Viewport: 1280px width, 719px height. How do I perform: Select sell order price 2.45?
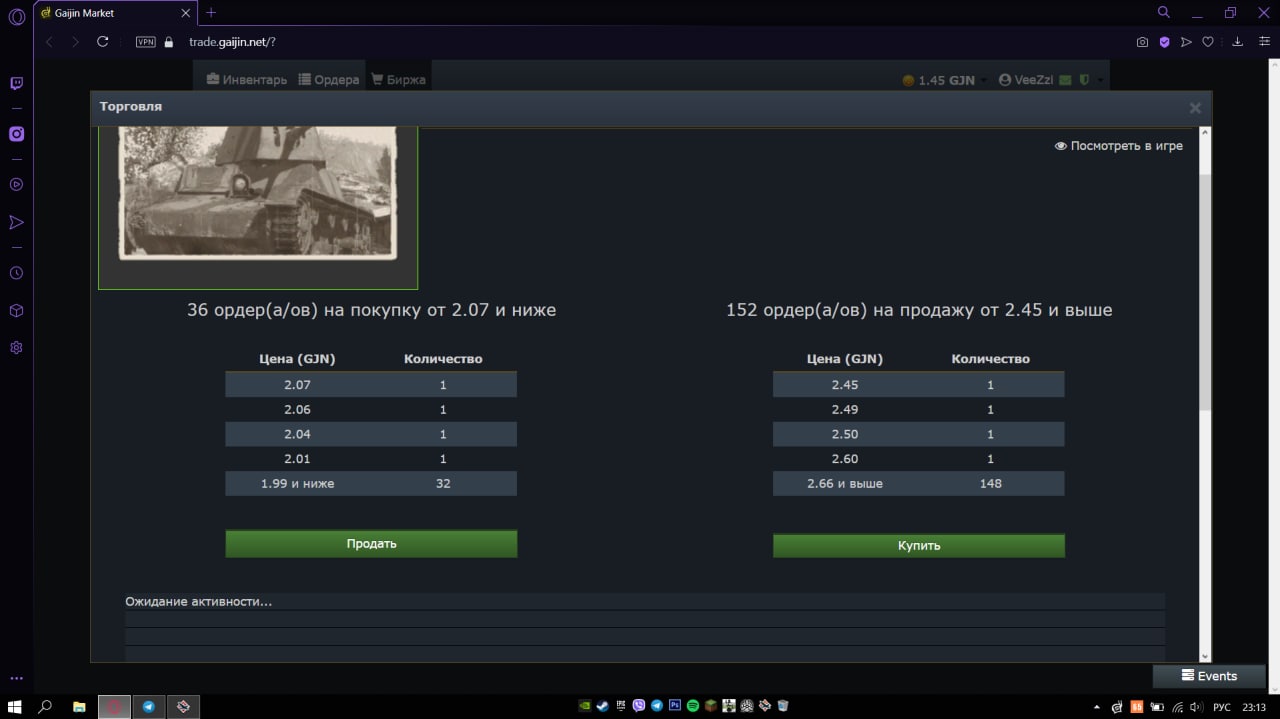tap(918, 385)
